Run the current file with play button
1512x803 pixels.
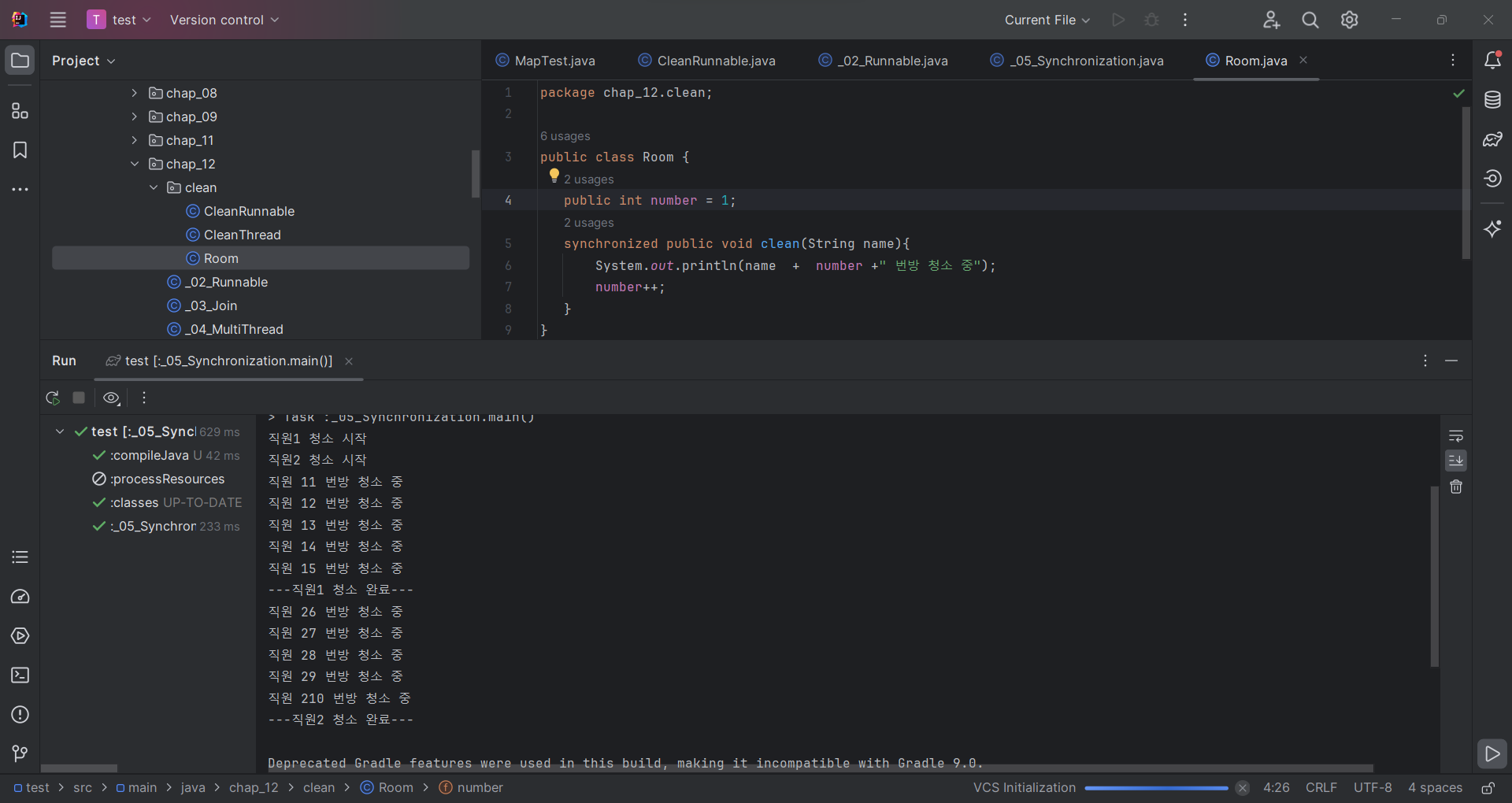click(1118, 20)
